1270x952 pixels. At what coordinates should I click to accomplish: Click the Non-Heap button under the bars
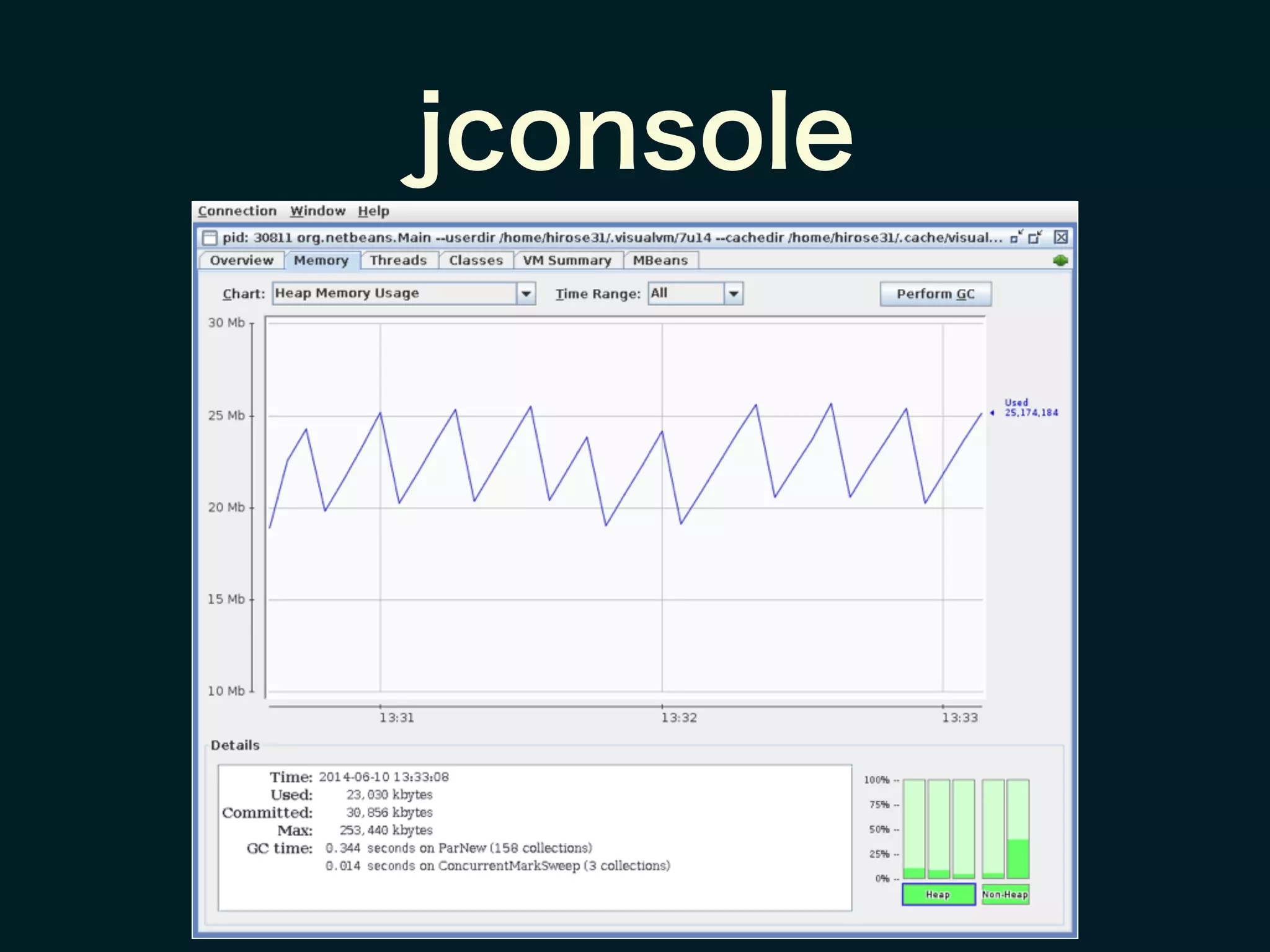tap(1005, 894)
